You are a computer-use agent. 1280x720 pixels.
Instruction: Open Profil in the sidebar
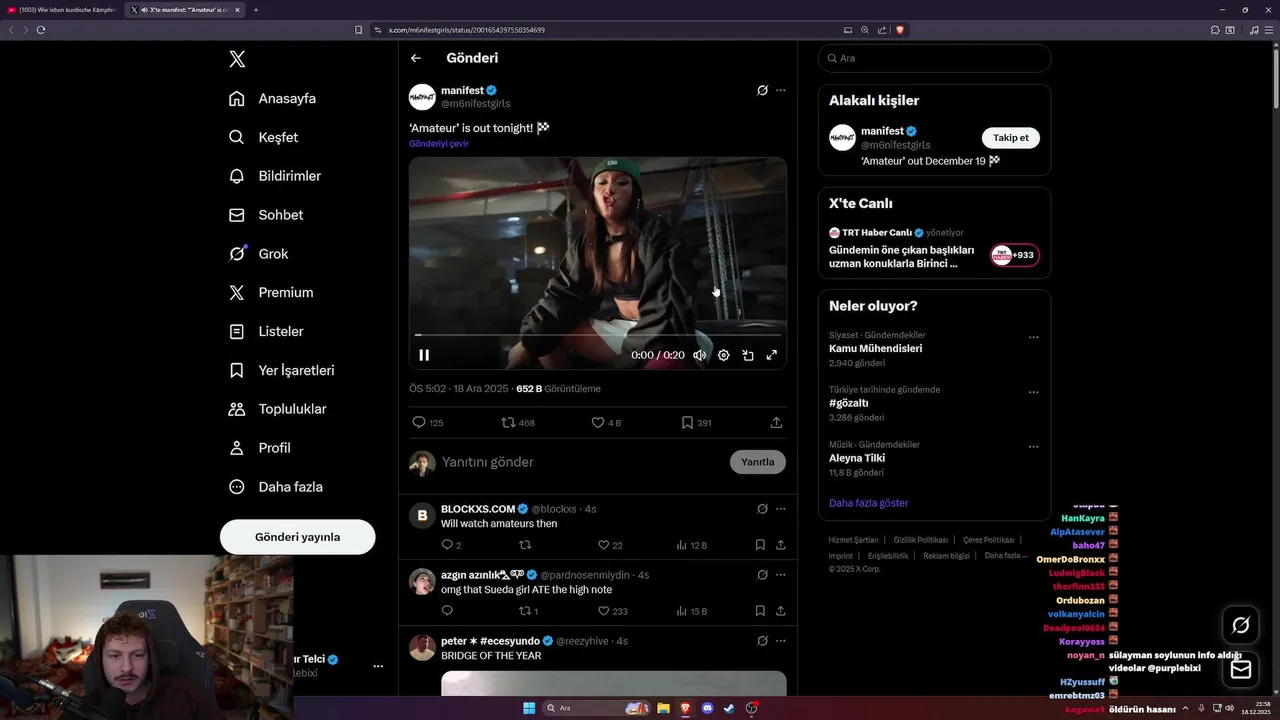(260, 448)
